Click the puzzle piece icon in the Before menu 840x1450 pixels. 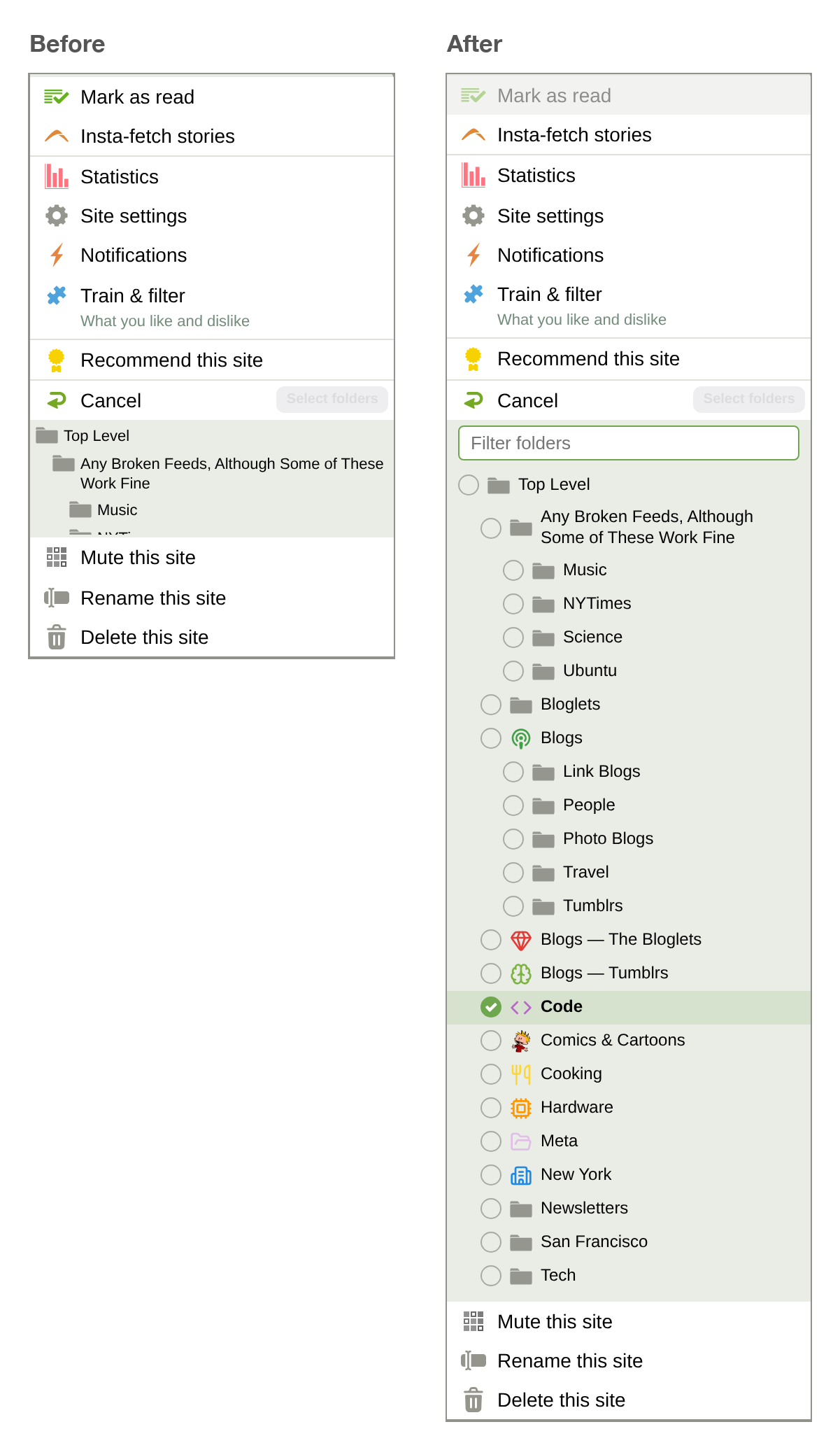click(57, 295)
